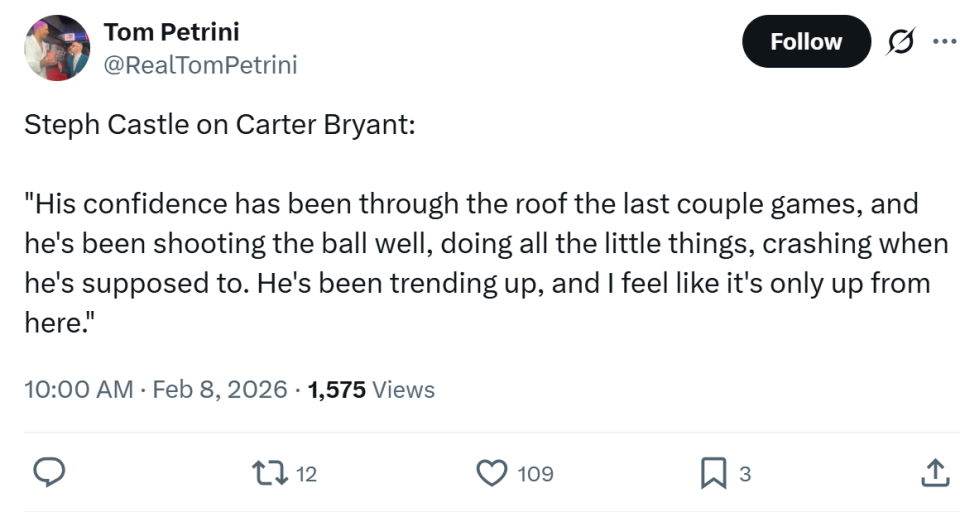Click the 10:00 AM timestamp
The image size is (960, 512).
tap(78, 389)
